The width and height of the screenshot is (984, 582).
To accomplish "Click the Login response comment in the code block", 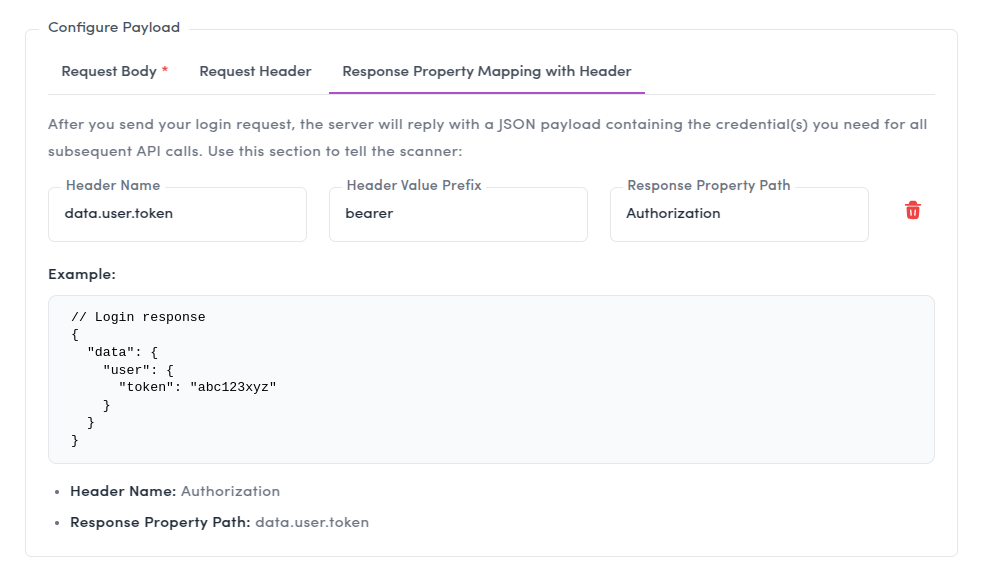I will tap(138, 317).
